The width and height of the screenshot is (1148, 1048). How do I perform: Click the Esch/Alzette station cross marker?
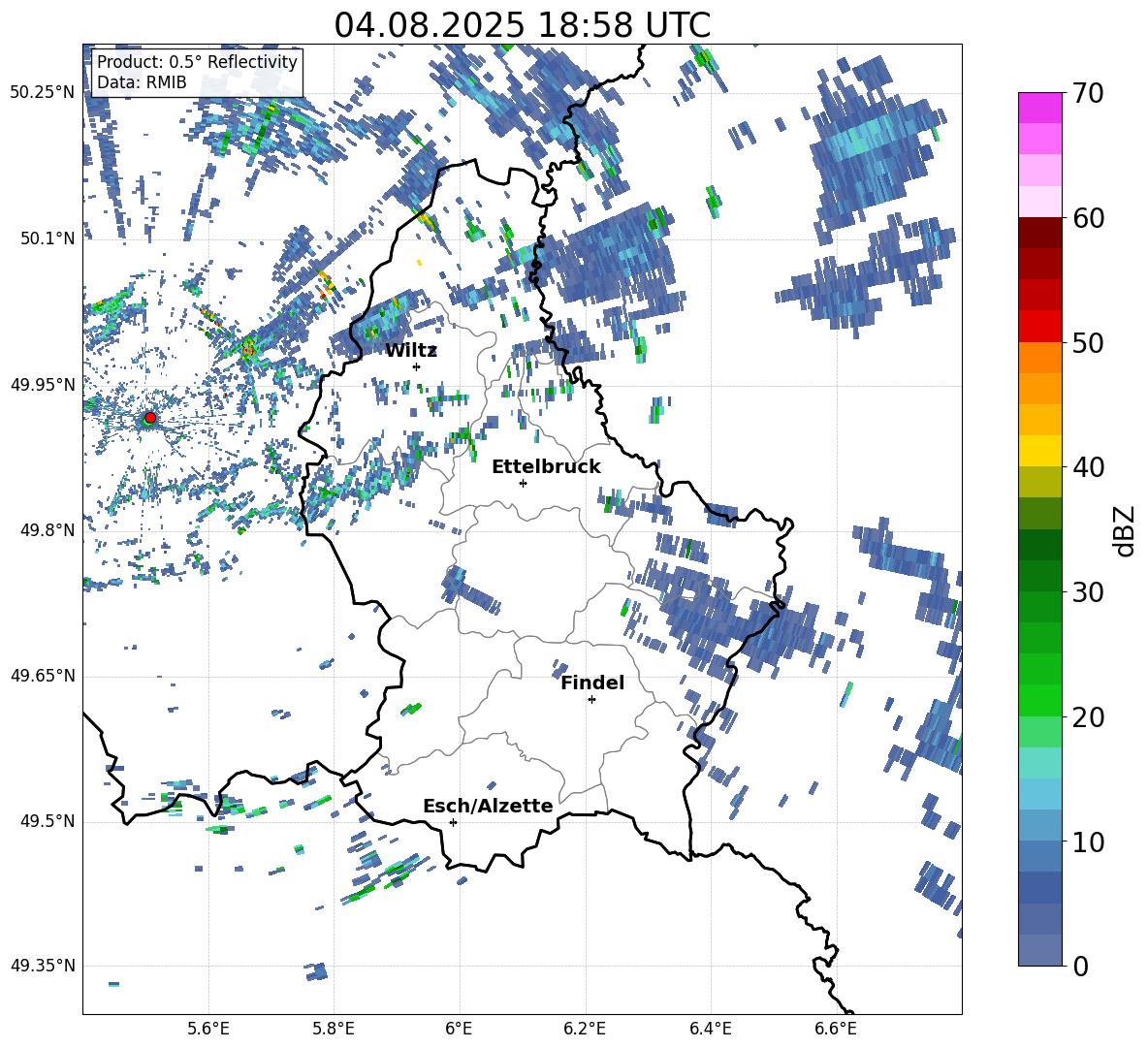[x=453, y=822]
